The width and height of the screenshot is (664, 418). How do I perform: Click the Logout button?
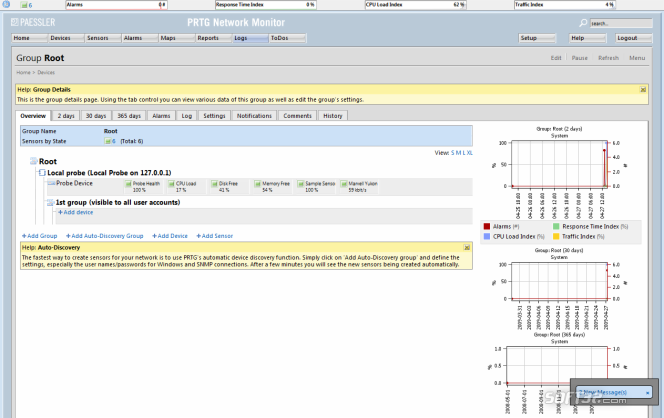tap(634, 38)
